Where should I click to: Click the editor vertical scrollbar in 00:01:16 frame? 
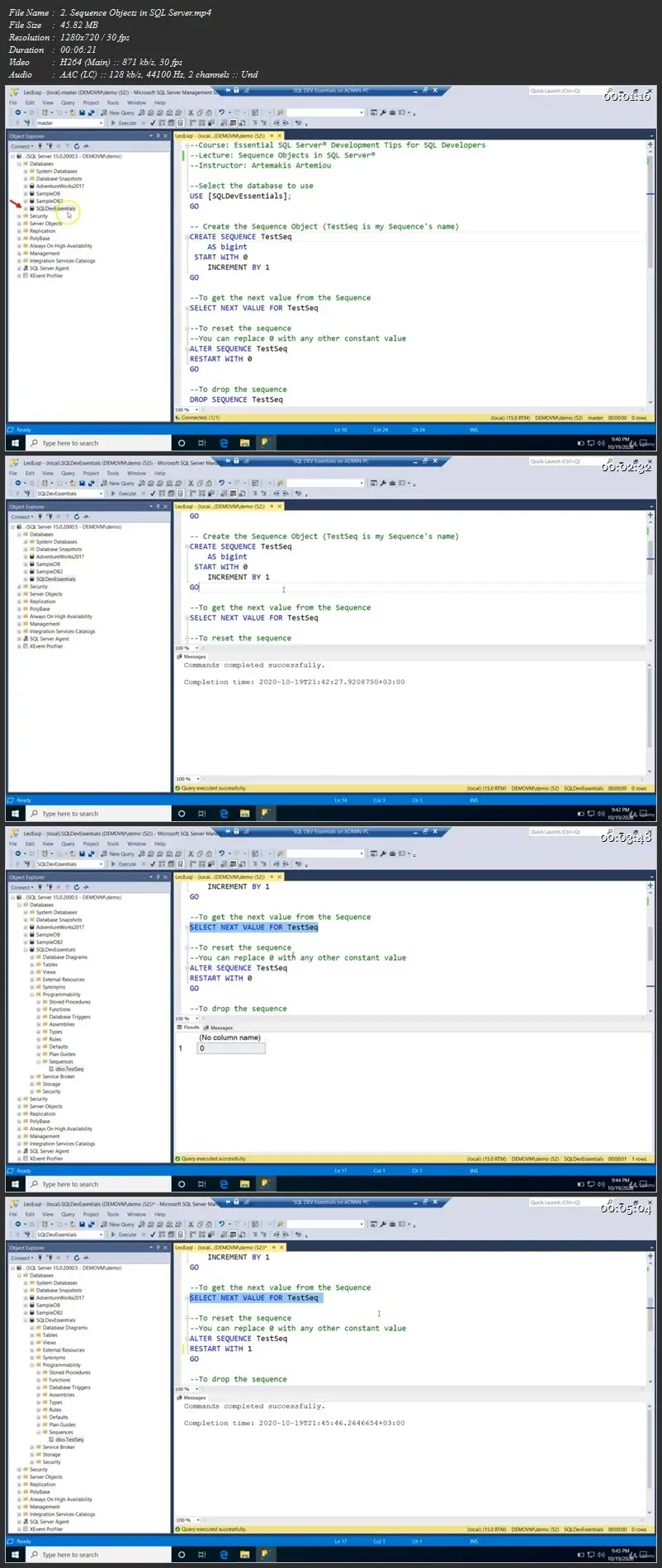coord(650,272)
